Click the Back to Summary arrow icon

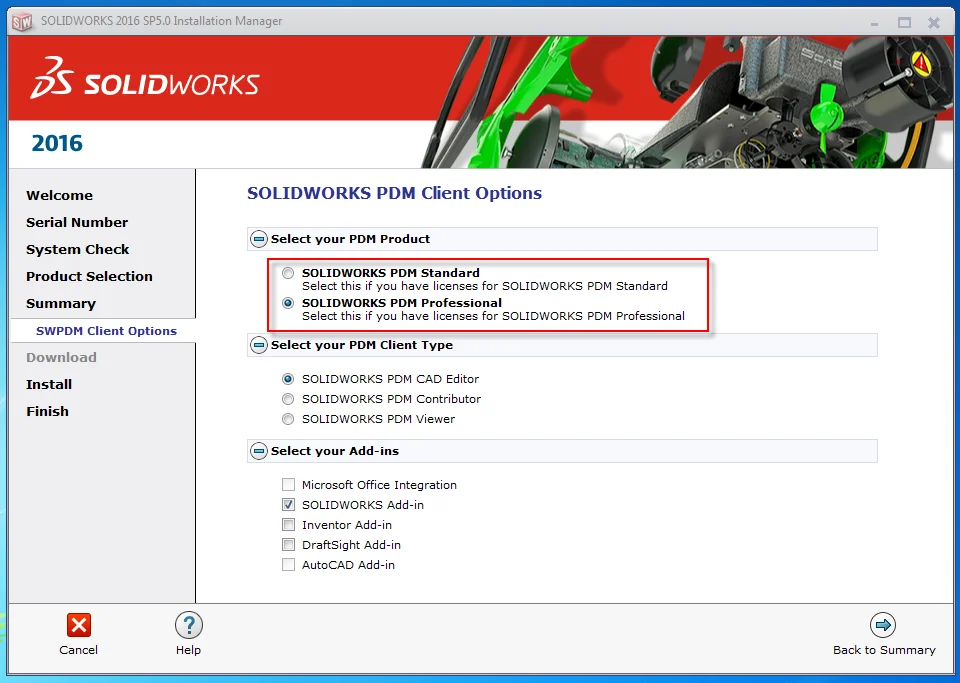[x=883, y=625]
